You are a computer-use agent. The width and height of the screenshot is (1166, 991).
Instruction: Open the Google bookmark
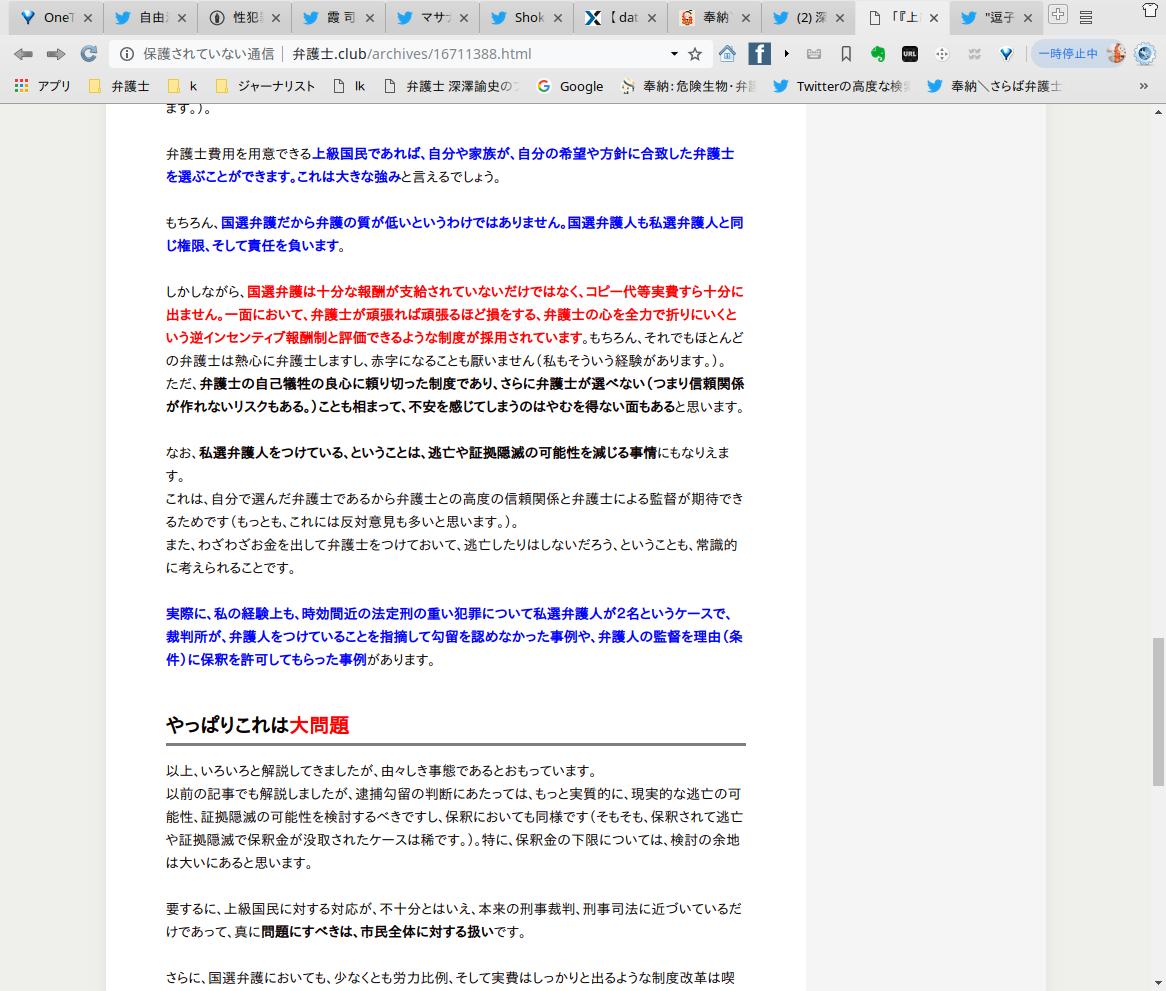[570, 86]
